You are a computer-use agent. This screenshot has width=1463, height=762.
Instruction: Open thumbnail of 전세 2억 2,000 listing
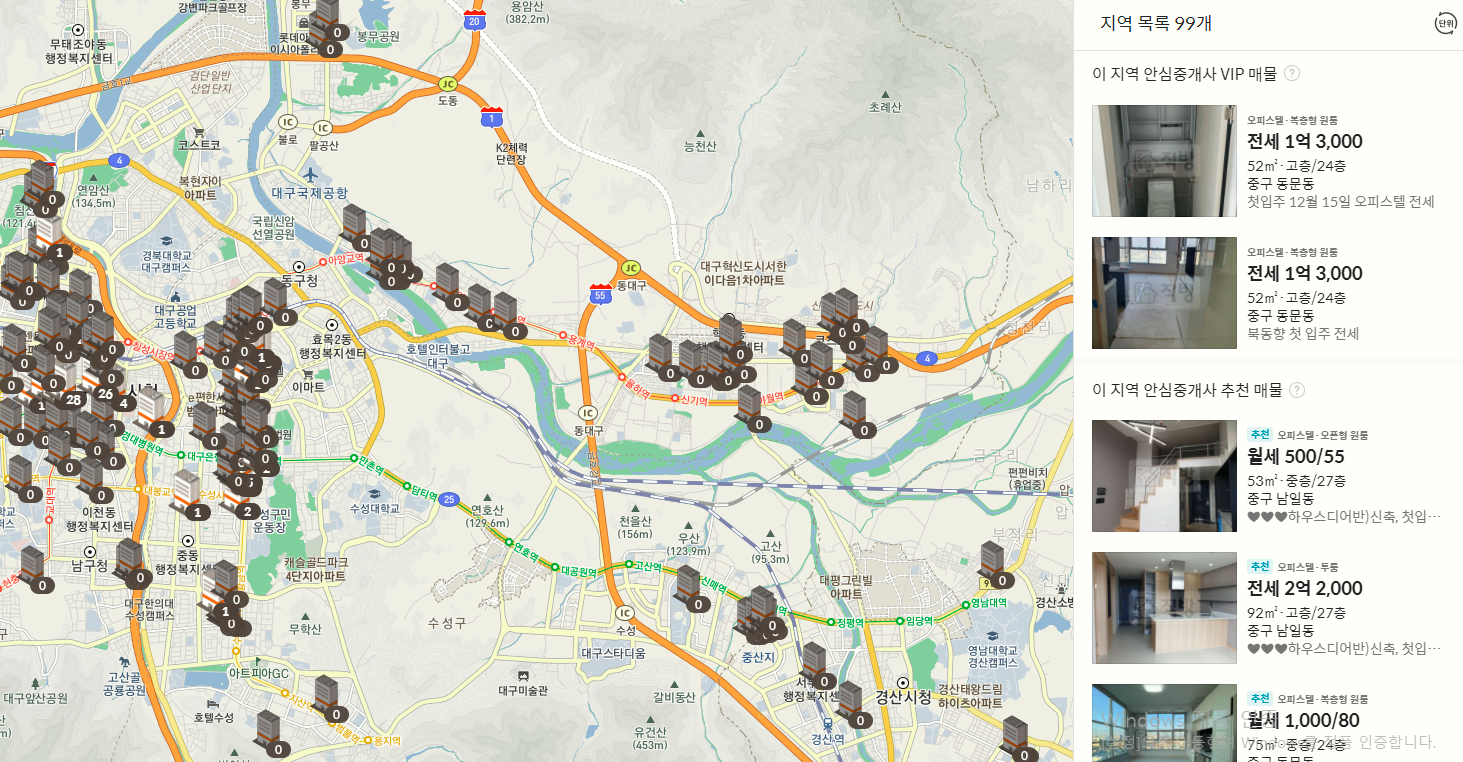click(x=1164, y=608)
